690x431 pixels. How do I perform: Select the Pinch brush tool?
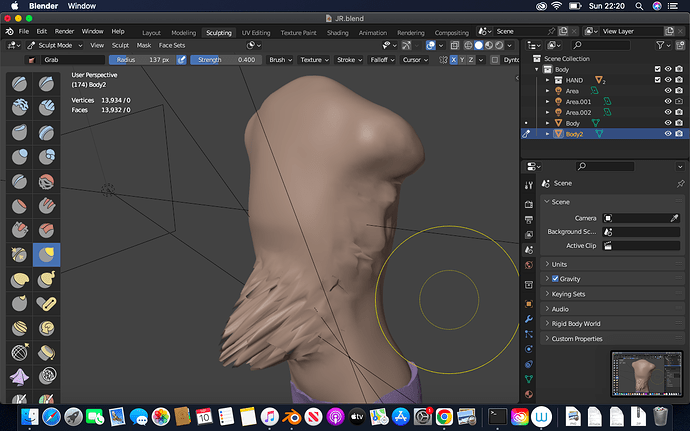pyautogui.click(x=19, y=254)
